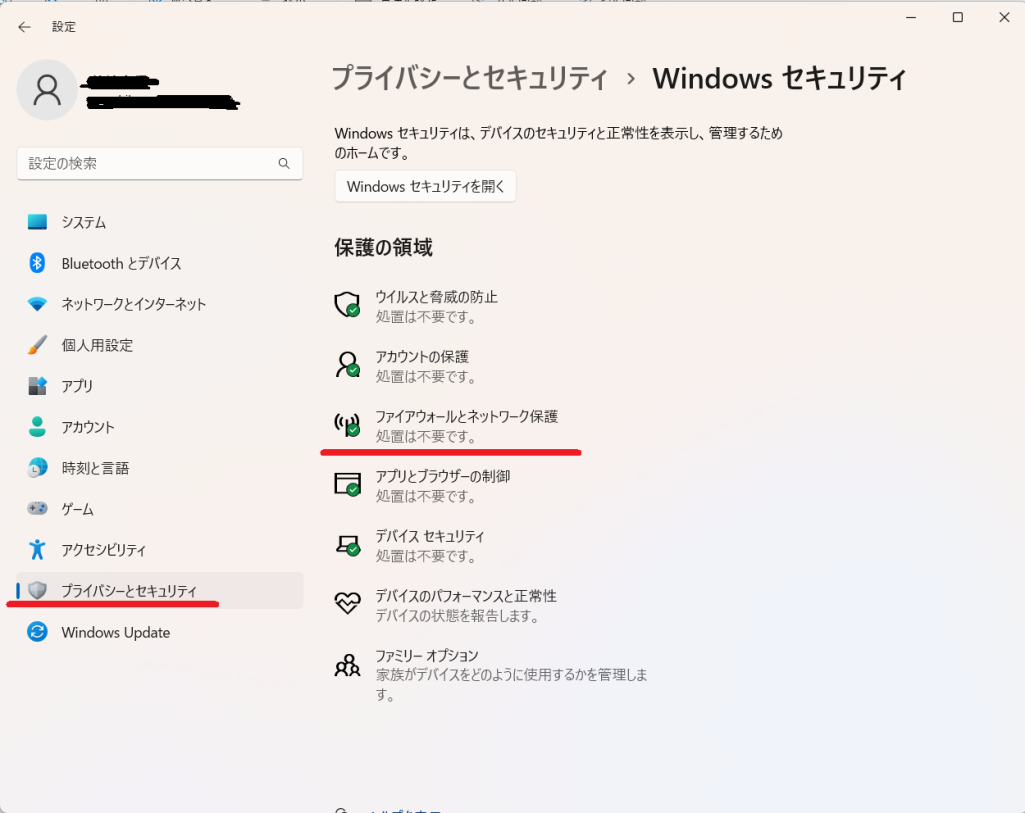Click the 設定 window title text

tap(64, 27)
